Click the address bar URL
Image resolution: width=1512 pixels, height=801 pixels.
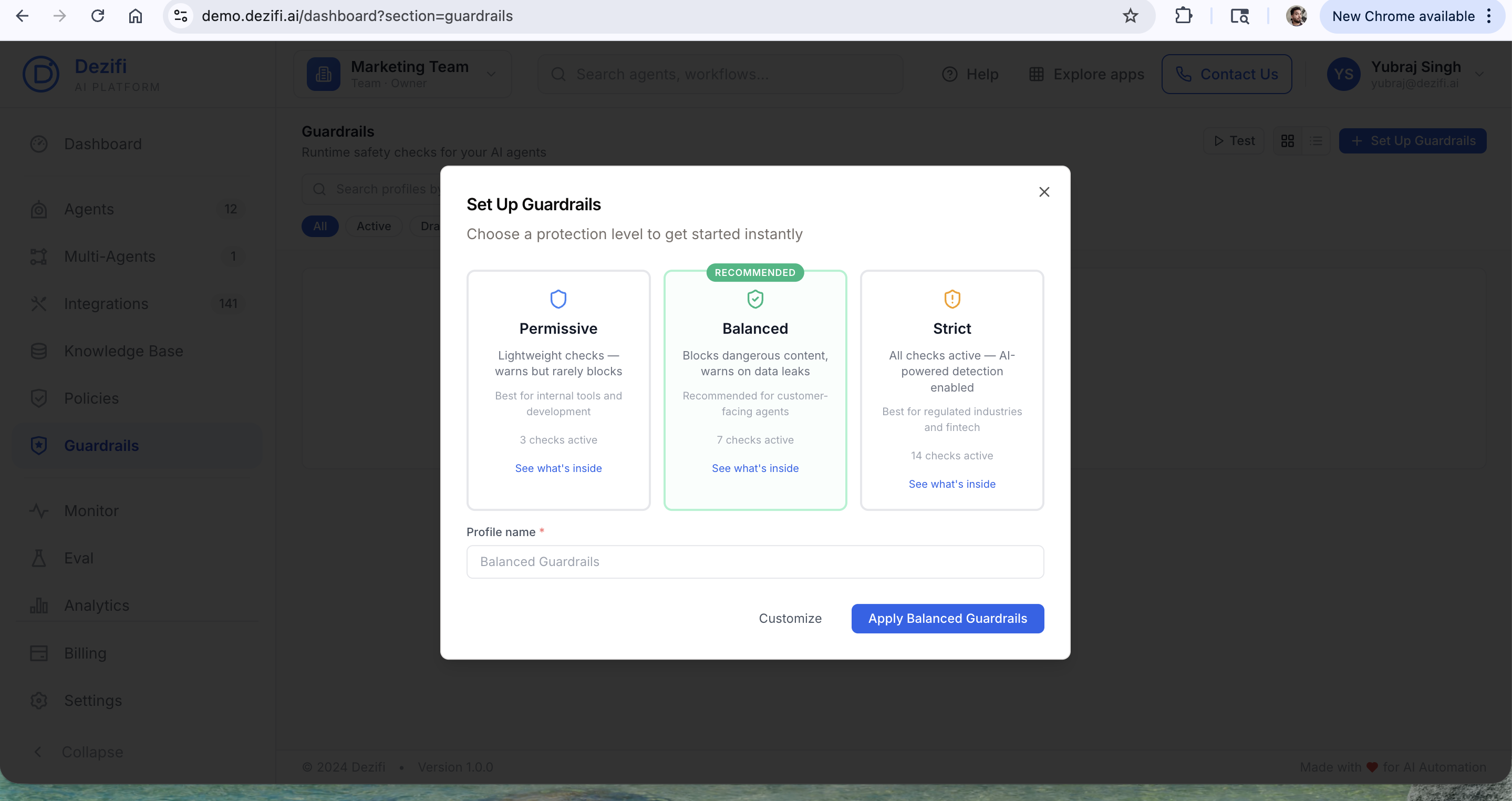pos(357,16)
